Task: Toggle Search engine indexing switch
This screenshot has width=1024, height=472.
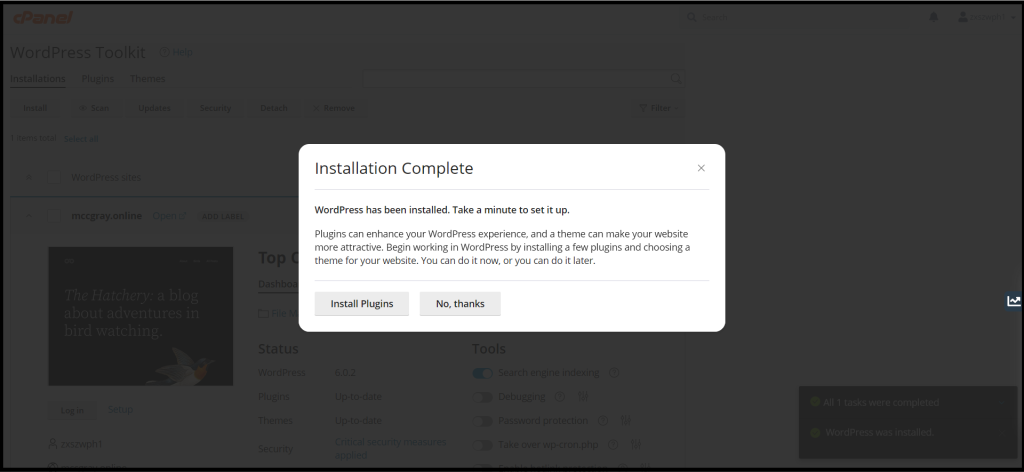Action: coord(482,373)
